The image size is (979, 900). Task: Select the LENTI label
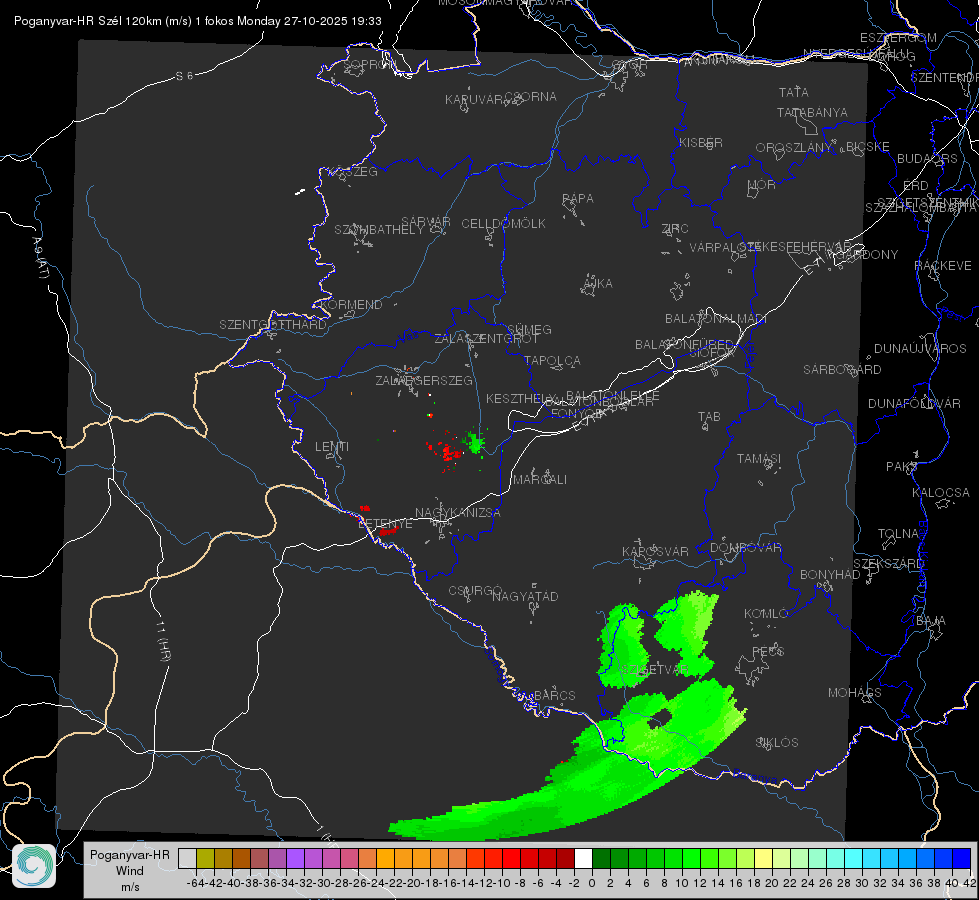point(332,447)
